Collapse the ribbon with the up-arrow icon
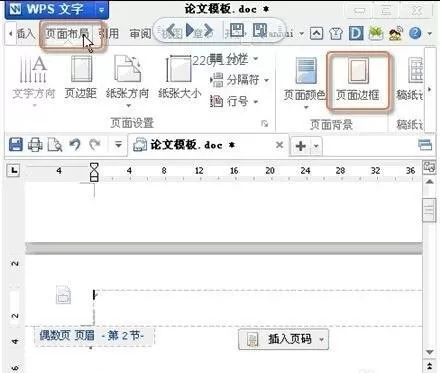440x373 pixels. [x=316, y=33]
